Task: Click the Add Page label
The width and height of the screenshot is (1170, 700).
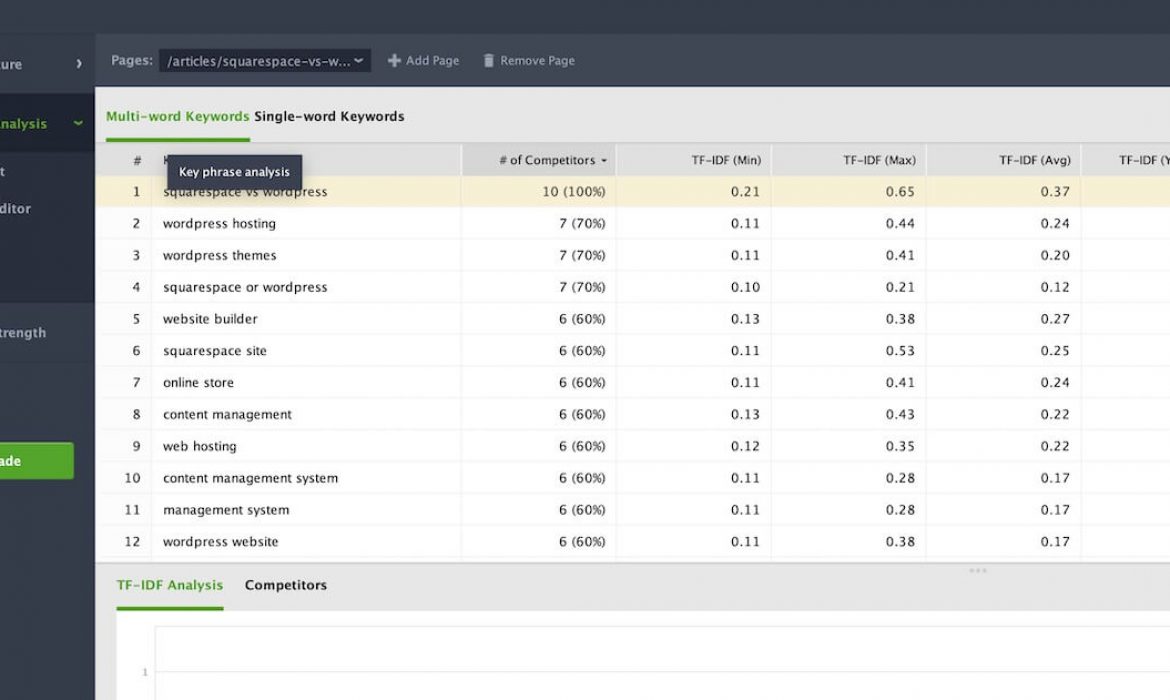Action: (x=432, y=60)
